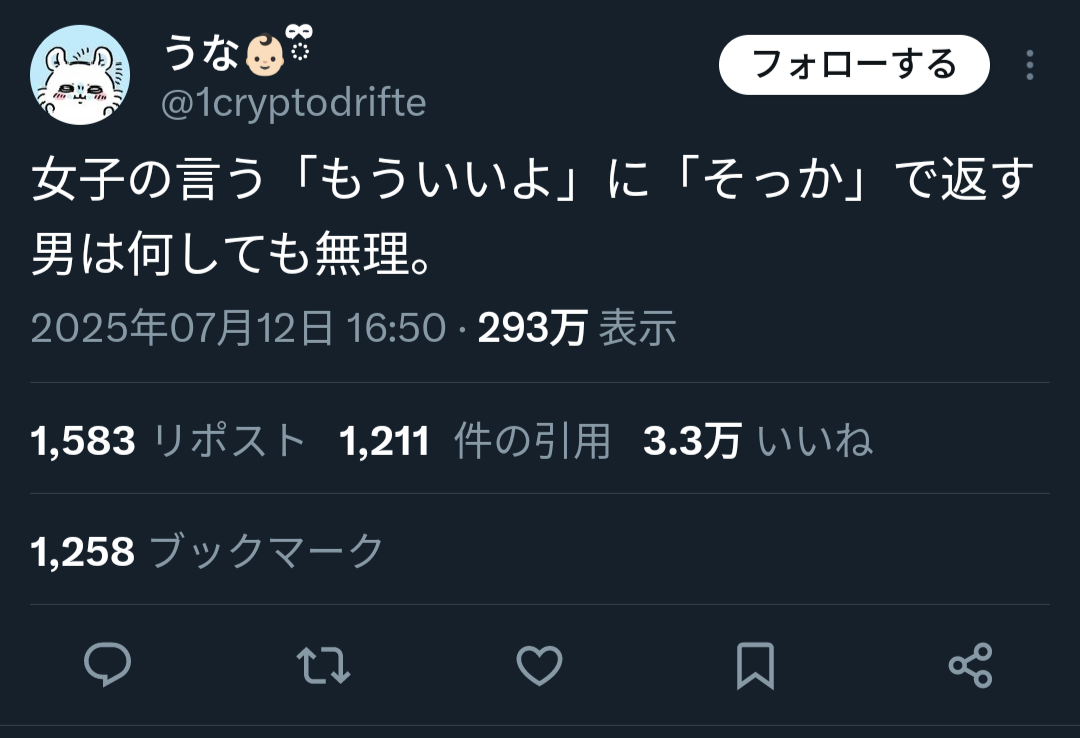Viewport: 1080px width, 738px height.
Task: View the 1,583 リポスト list
Action: (167, 441)
